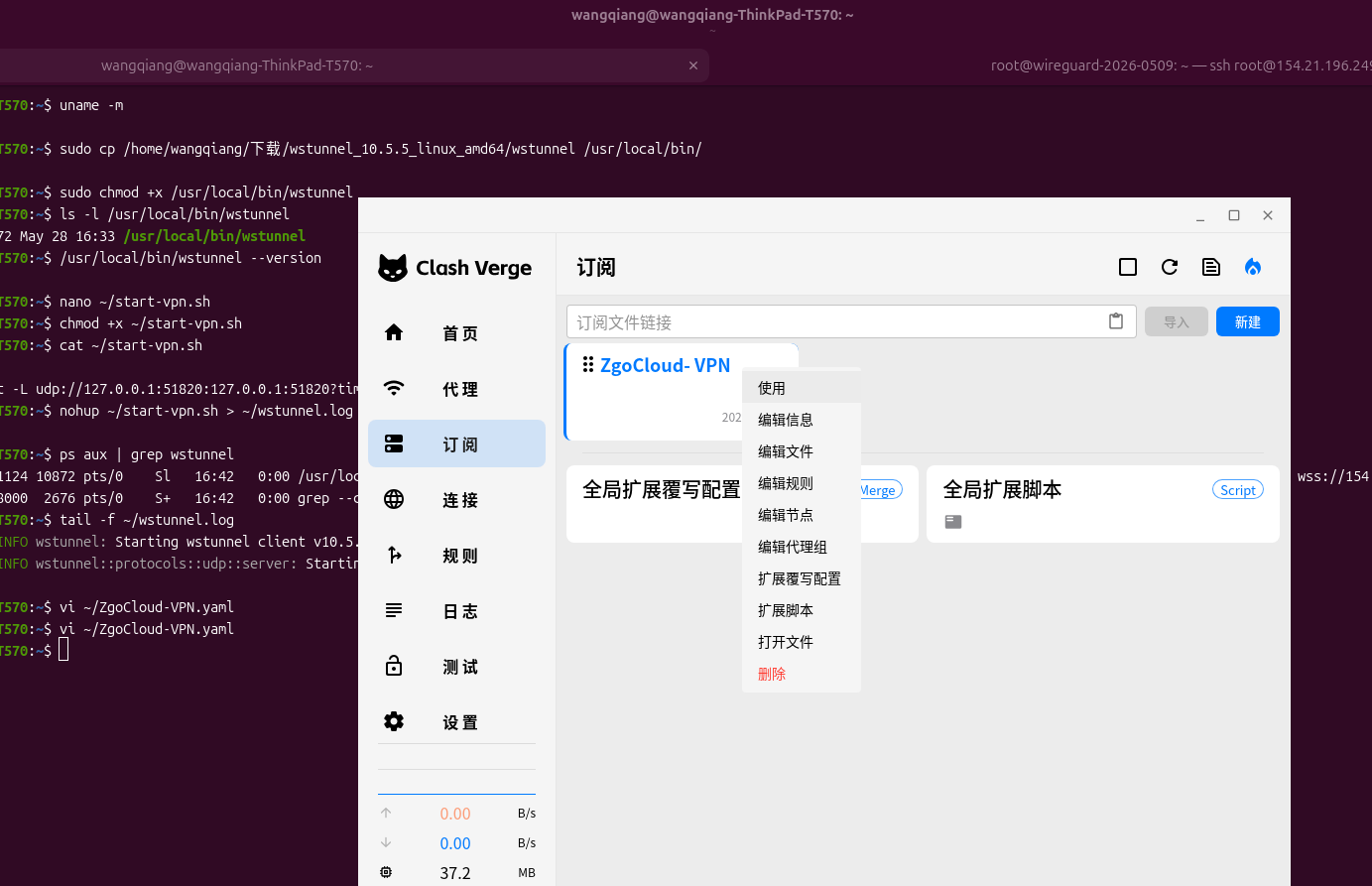
Task: Select 编辑规则 in context menu
Action: [802, 483]
